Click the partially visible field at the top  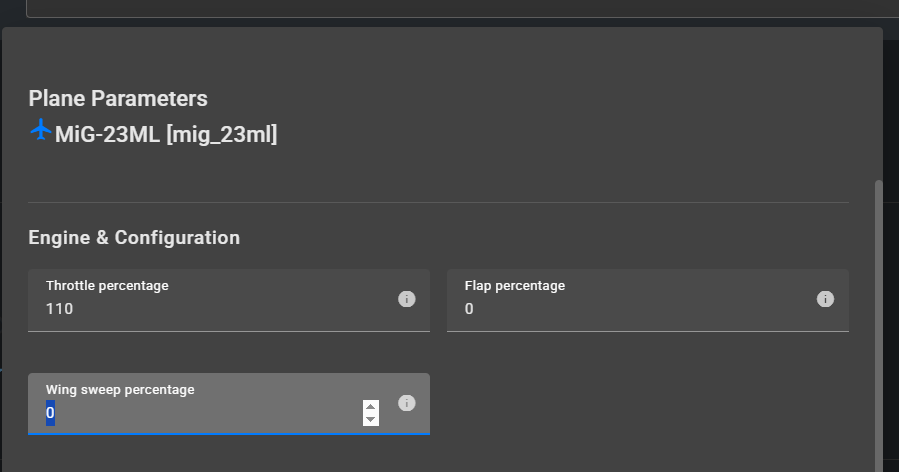pos(450,8)
